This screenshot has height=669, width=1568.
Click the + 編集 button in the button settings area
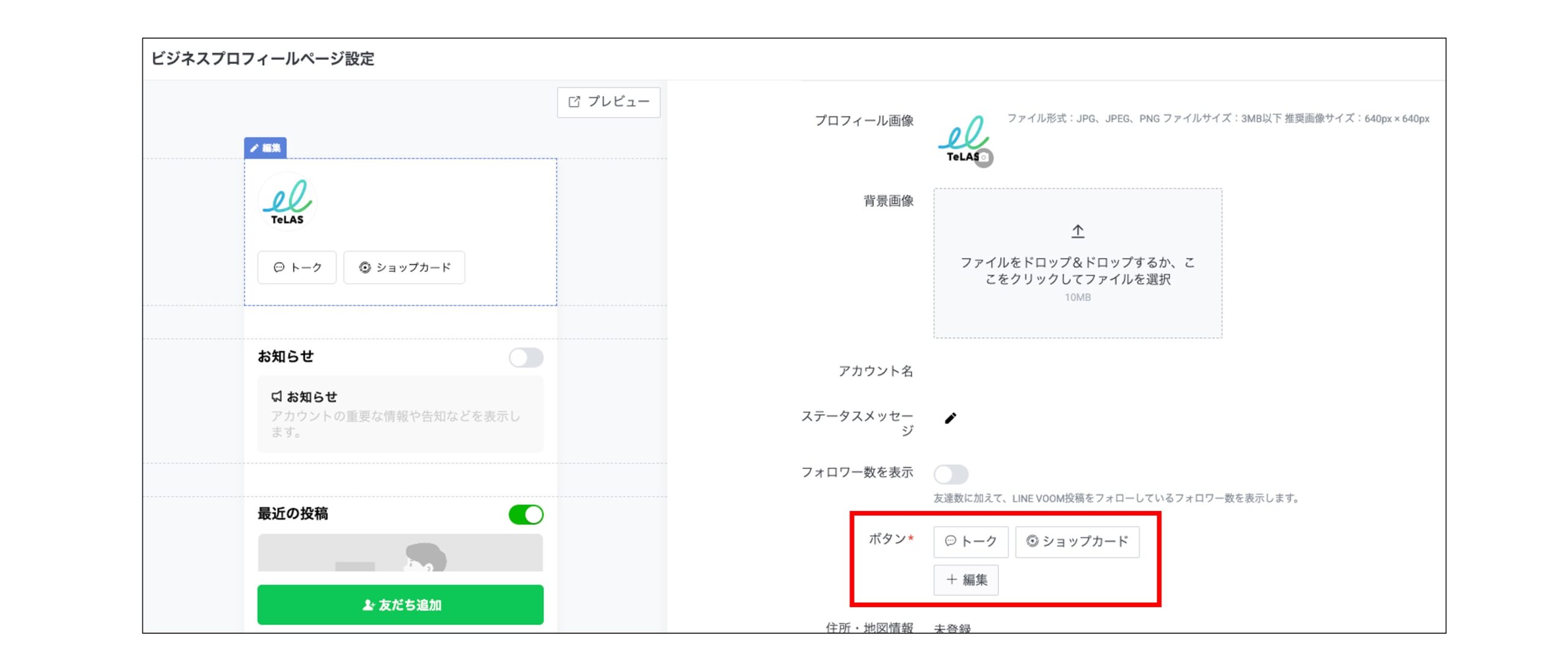(966, 580)
